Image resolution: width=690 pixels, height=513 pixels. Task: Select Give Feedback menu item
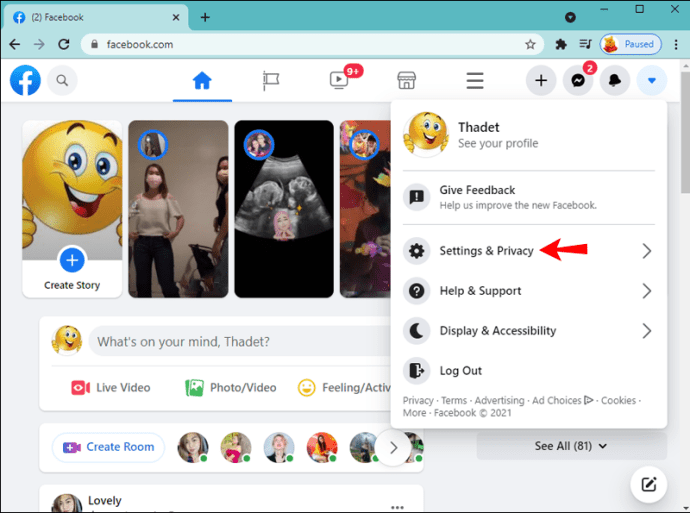[x=529, y=197]
